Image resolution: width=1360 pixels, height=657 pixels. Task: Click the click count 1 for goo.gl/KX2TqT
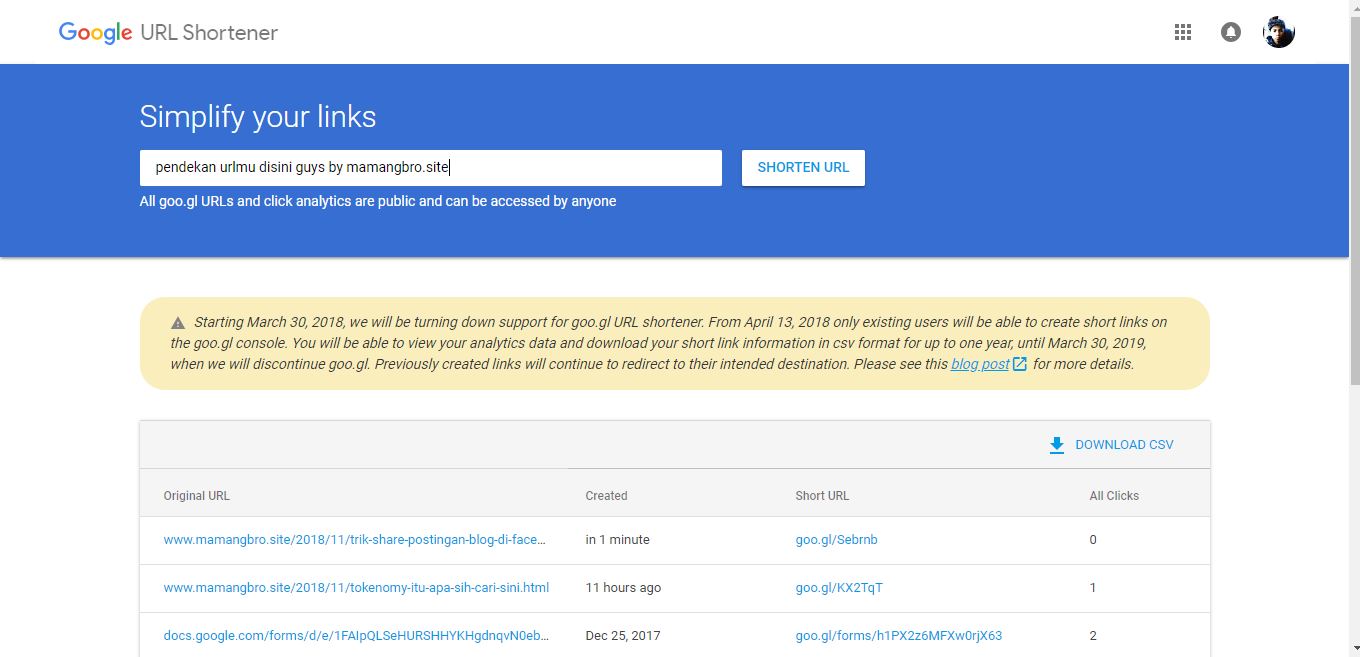[1093, 587]
